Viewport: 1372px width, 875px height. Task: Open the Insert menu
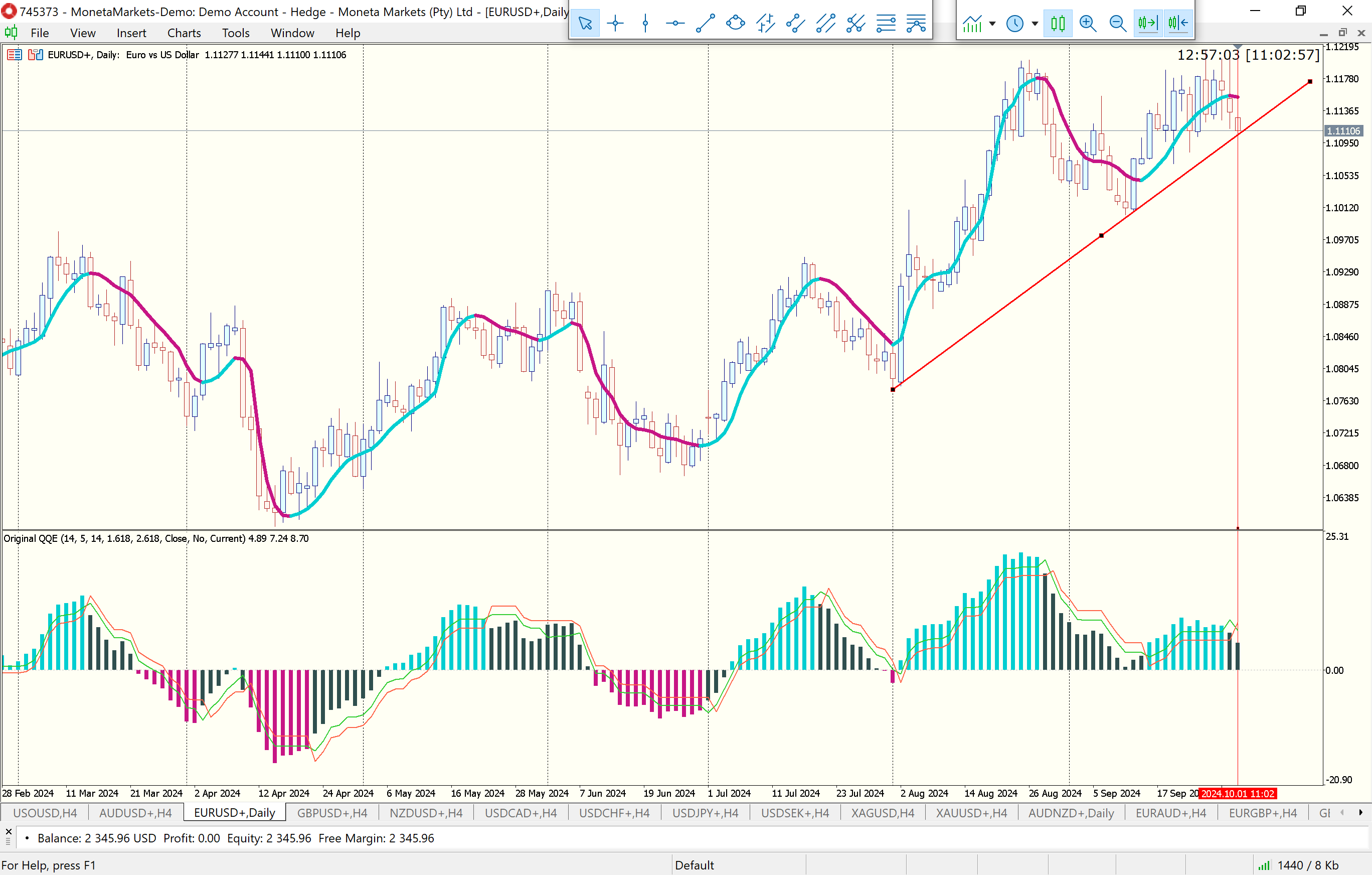131,33
